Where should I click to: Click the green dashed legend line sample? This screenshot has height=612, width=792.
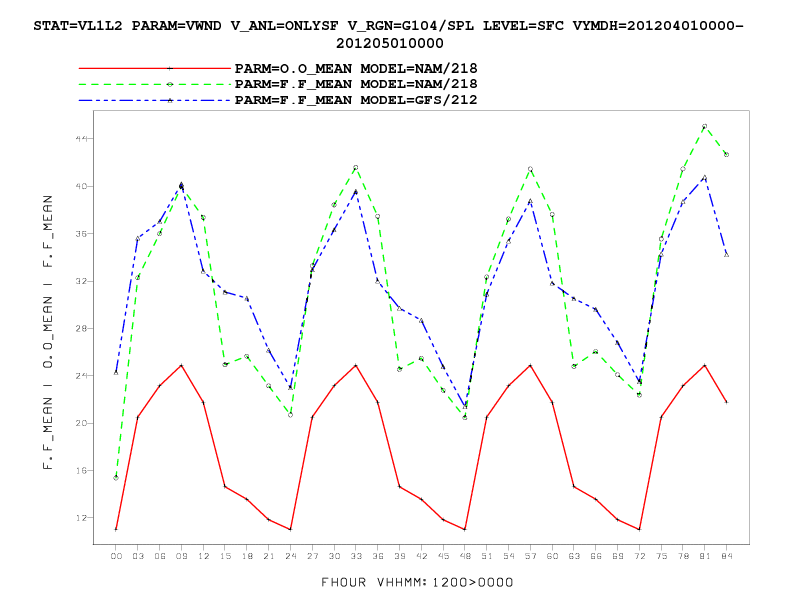click(155, 84)
